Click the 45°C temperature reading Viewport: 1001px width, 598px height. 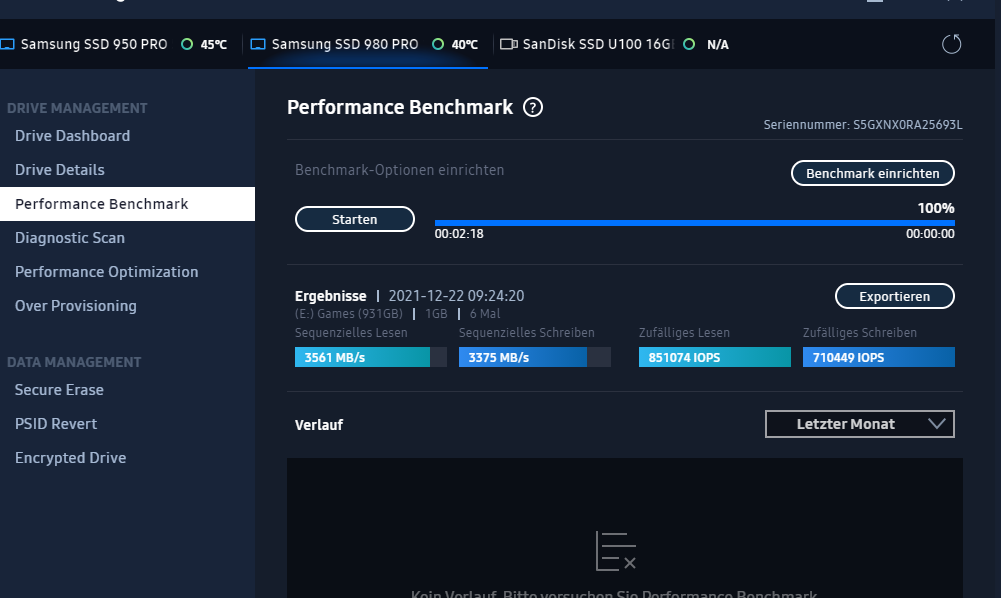(x=214, y=45)
